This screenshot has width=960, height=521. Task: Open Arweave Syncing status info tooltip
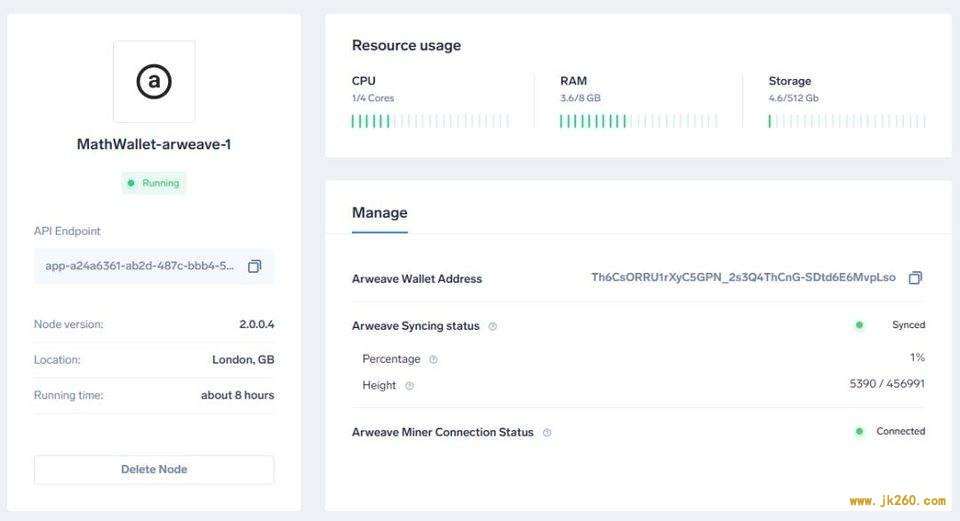point(492,326)
